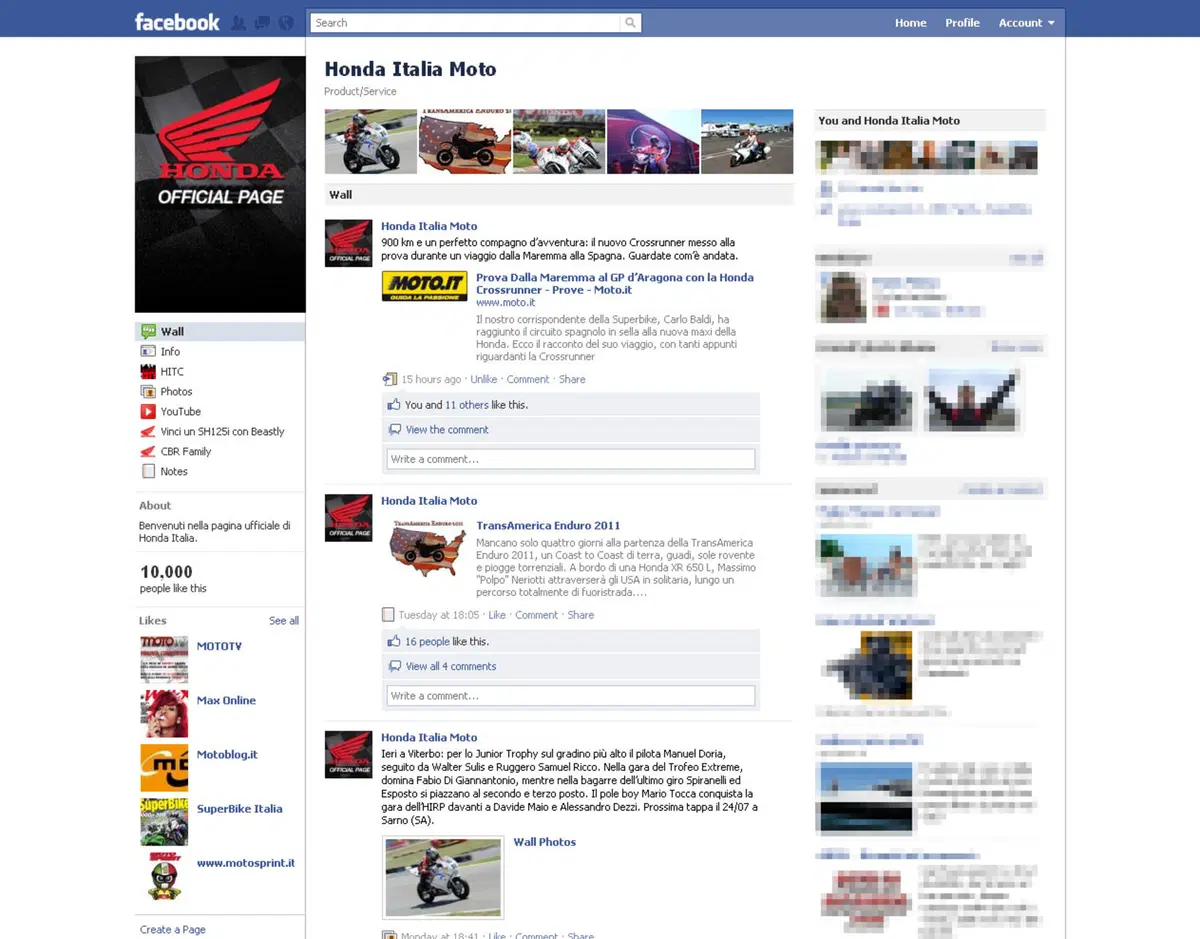Click the thumbs-up icon beside 16 people
The width and height of the screenshot is (1200, 939).
pos(394,641)
